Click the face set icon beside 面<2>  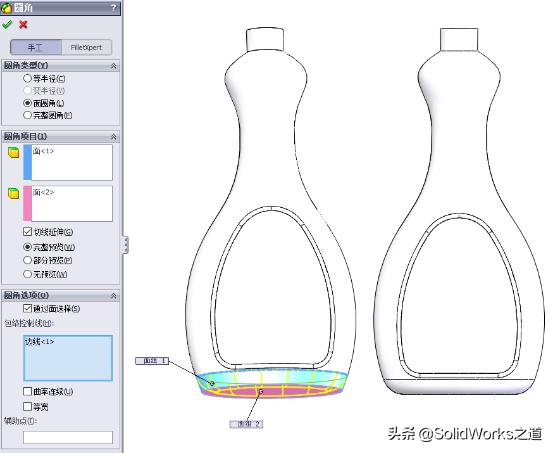(13, 193)
